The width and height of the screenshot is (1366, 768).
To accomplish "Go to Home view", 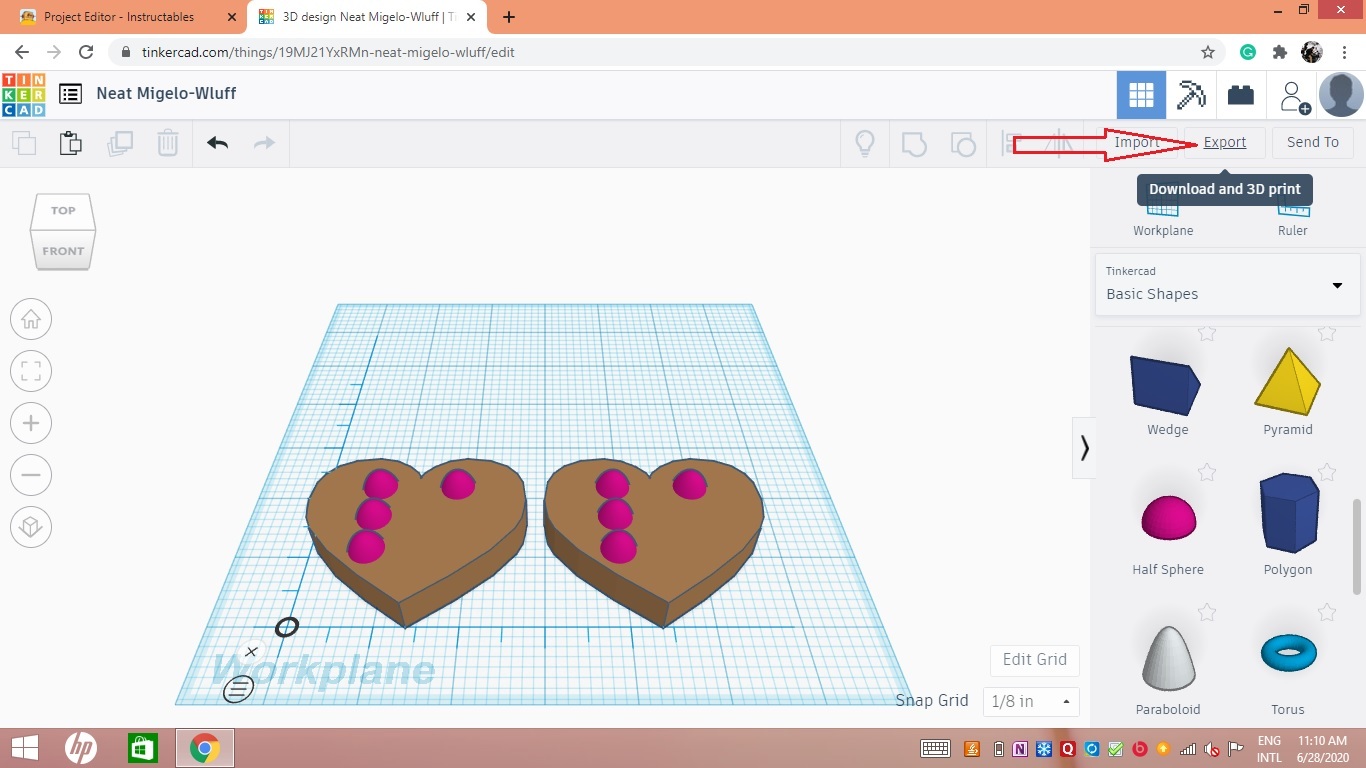I will click(31, 319).
